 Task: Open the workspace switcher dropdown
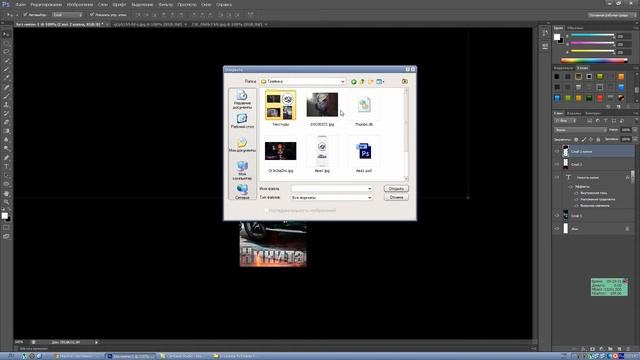(611, 15)
